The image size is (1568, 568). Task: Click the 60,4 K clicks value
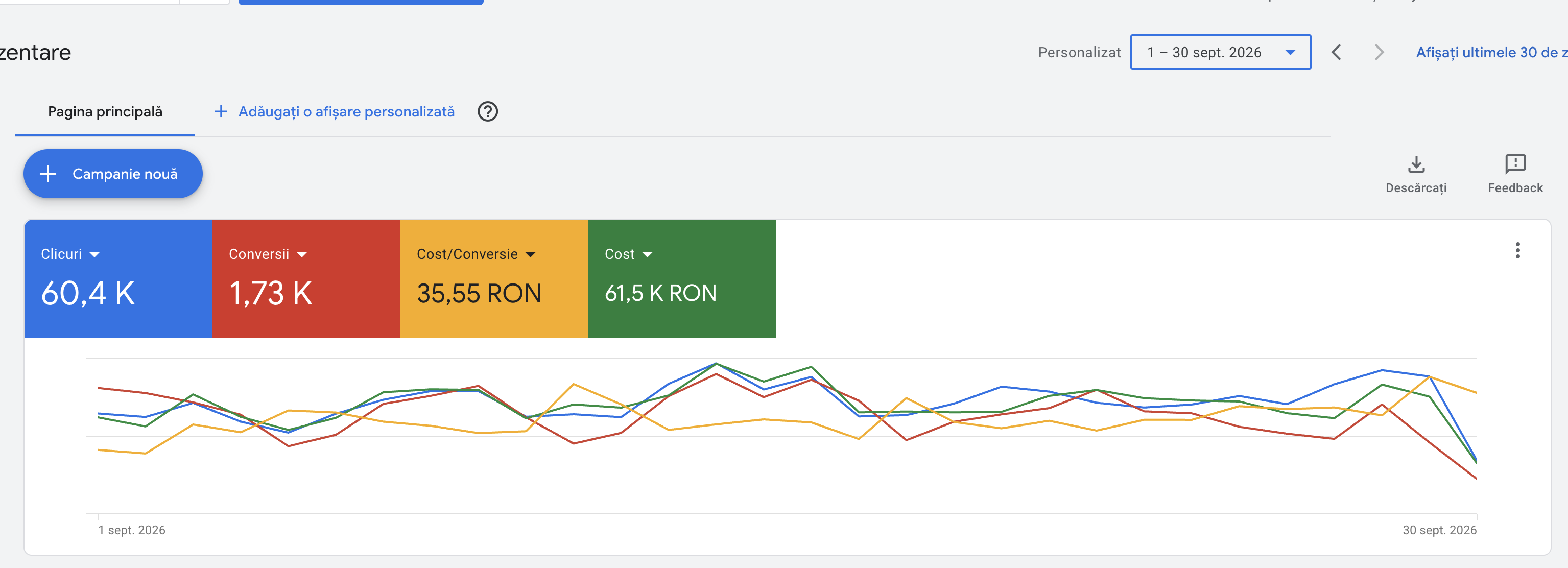click(x=88, y=293)
